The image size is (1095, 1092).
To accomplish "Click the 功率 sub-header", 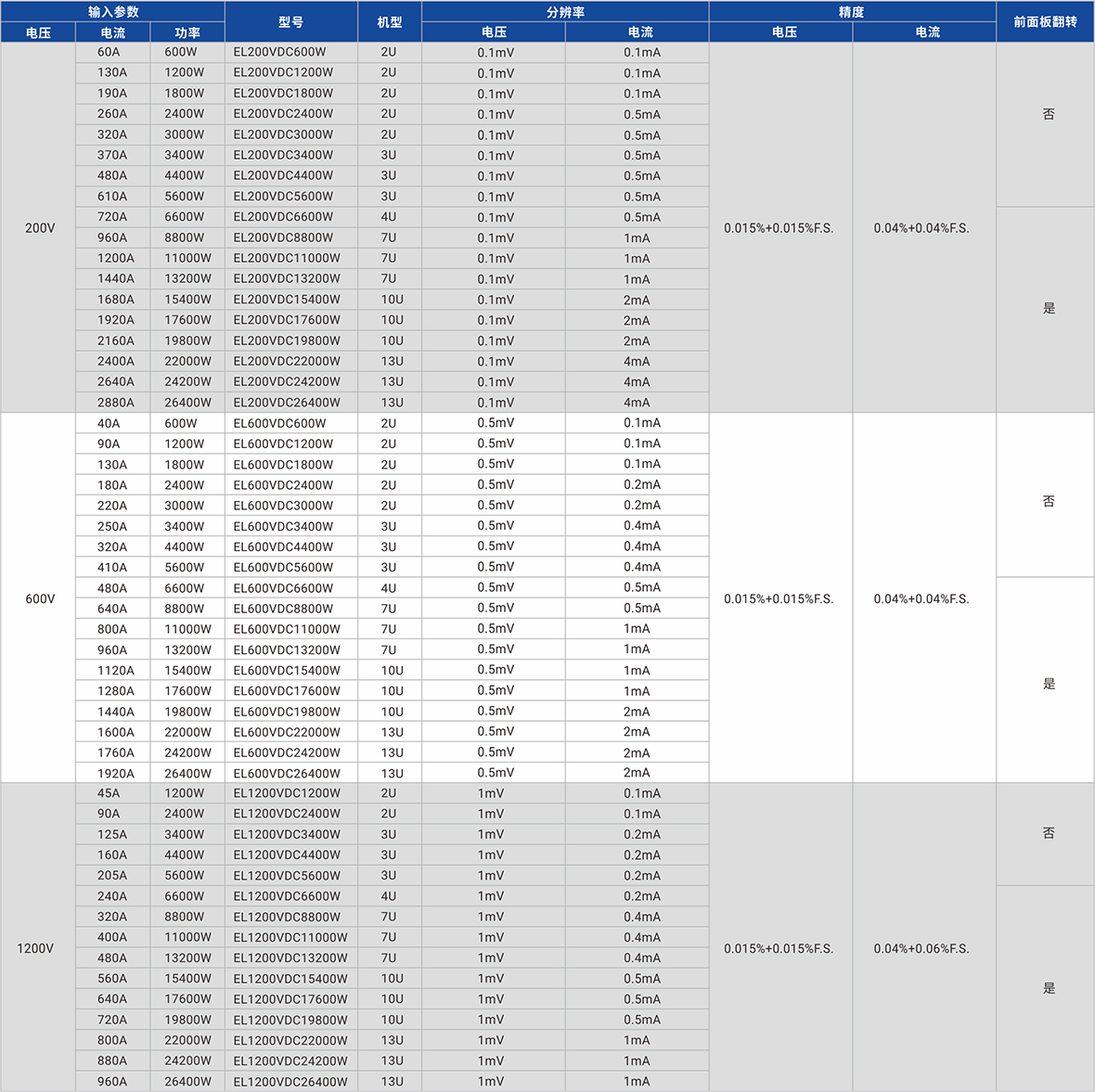I will 187,32.
